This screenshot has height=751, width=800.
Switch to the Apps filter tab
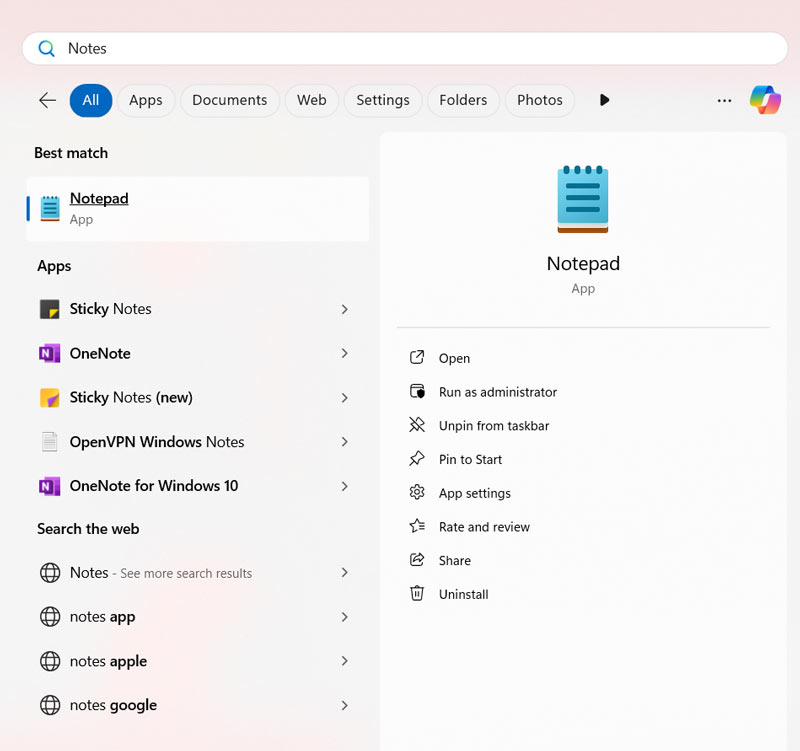pyautogui.click(x=146, y=100)
